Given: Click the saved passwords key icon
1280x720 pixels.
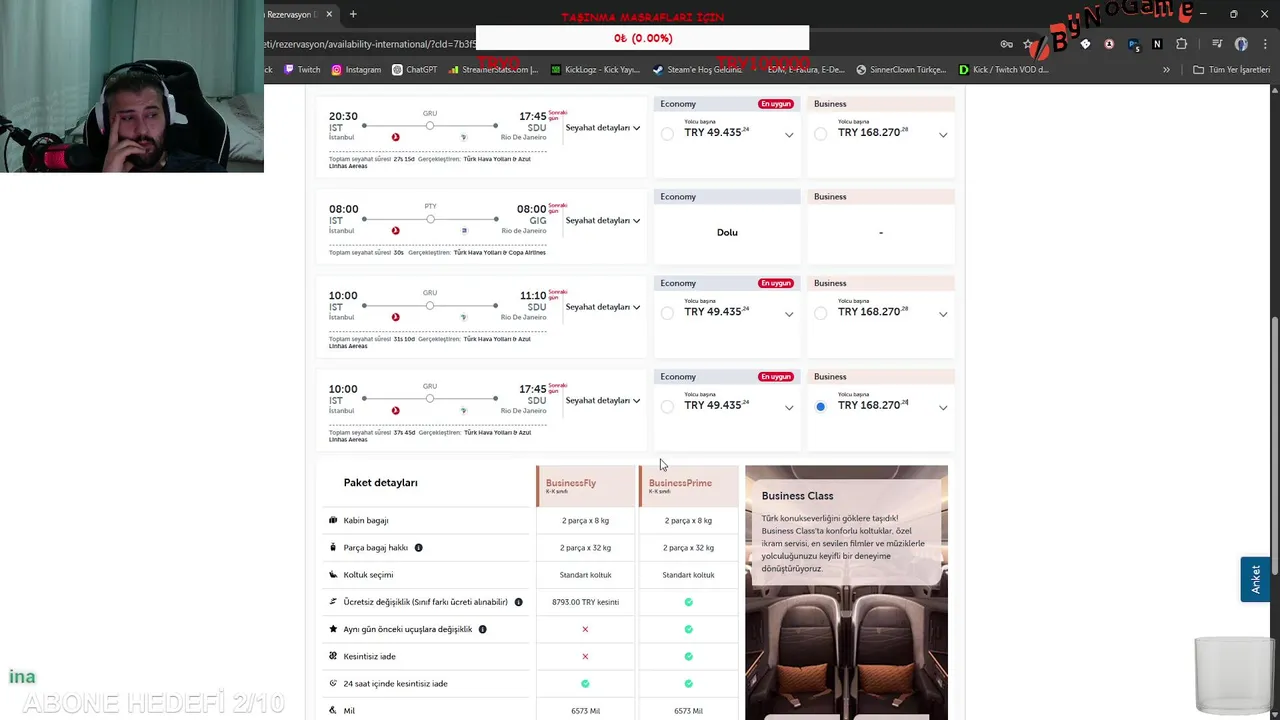Looking at the screenshot, I should pos(1007,44).
